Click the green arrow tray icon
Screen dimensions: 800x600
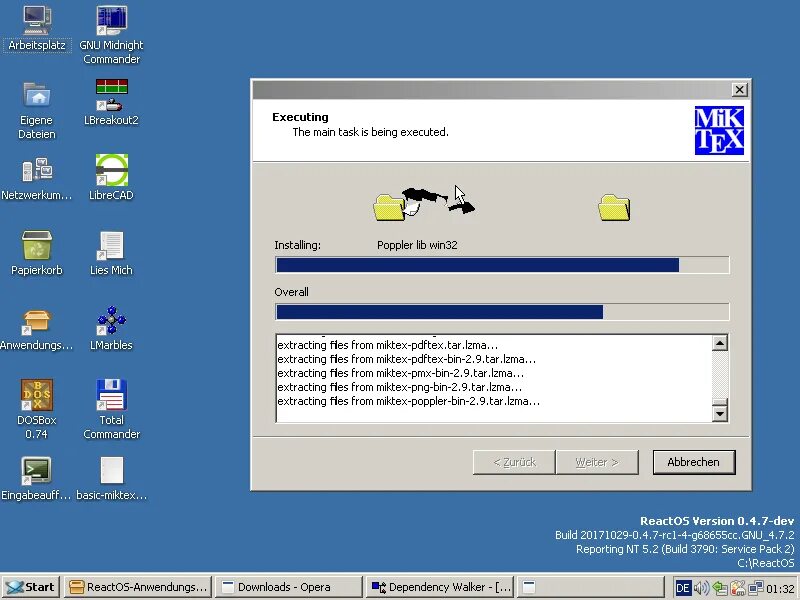coord(720,588)
